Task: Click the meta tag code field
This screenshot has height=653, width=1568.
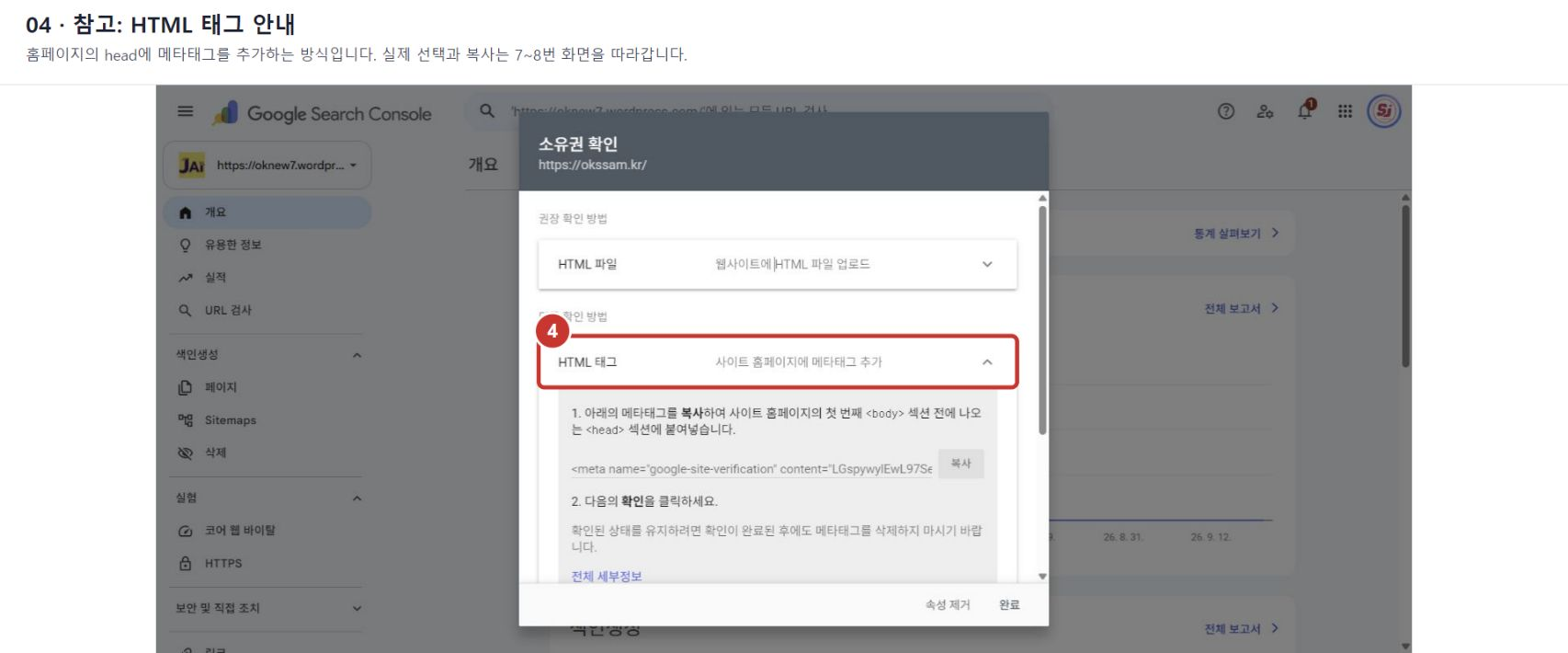Action: pyautogui.click(x=751, y=469)
